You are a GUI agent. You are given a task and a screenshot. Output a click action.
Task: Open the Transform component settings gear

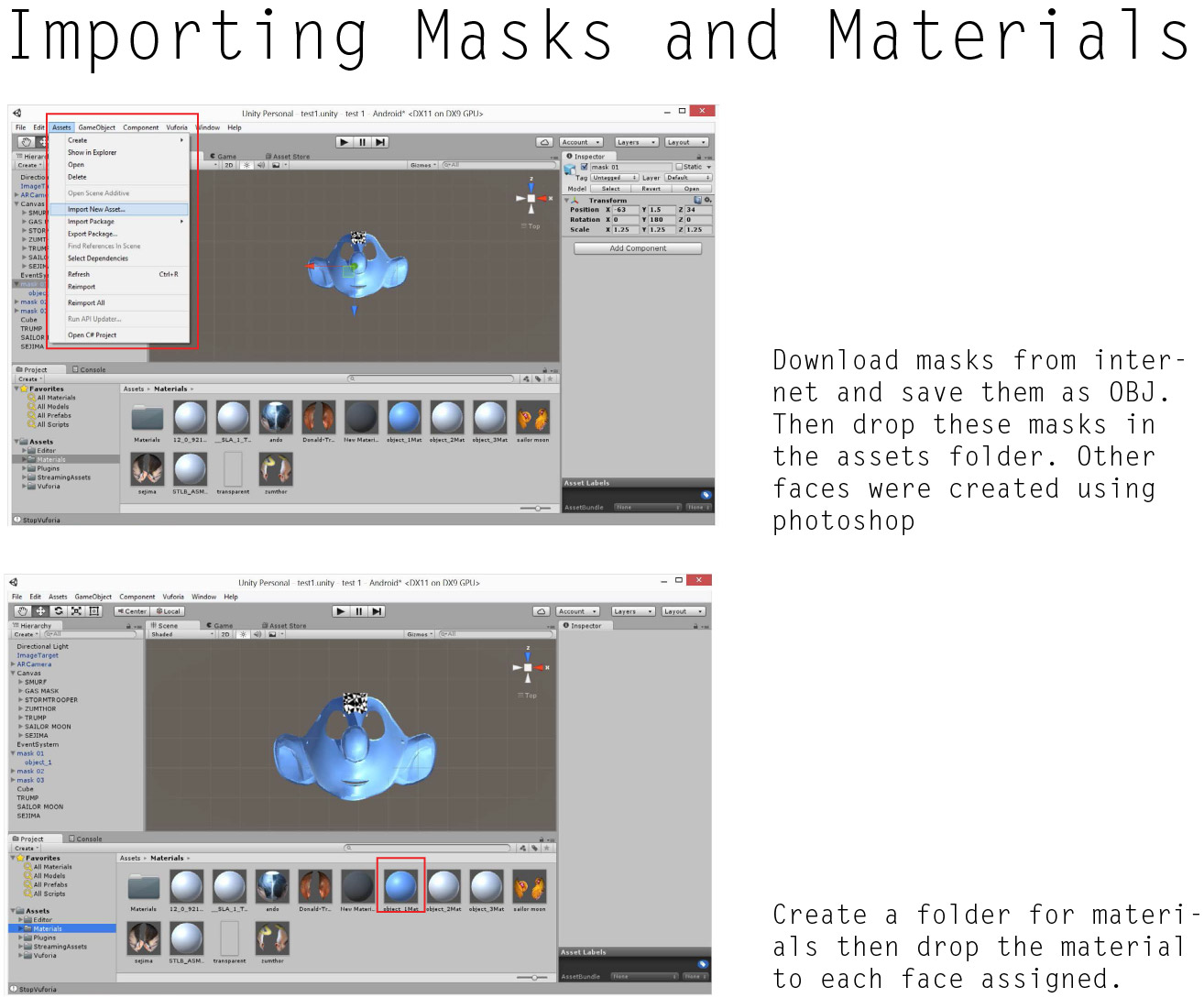tap(707, 200)
